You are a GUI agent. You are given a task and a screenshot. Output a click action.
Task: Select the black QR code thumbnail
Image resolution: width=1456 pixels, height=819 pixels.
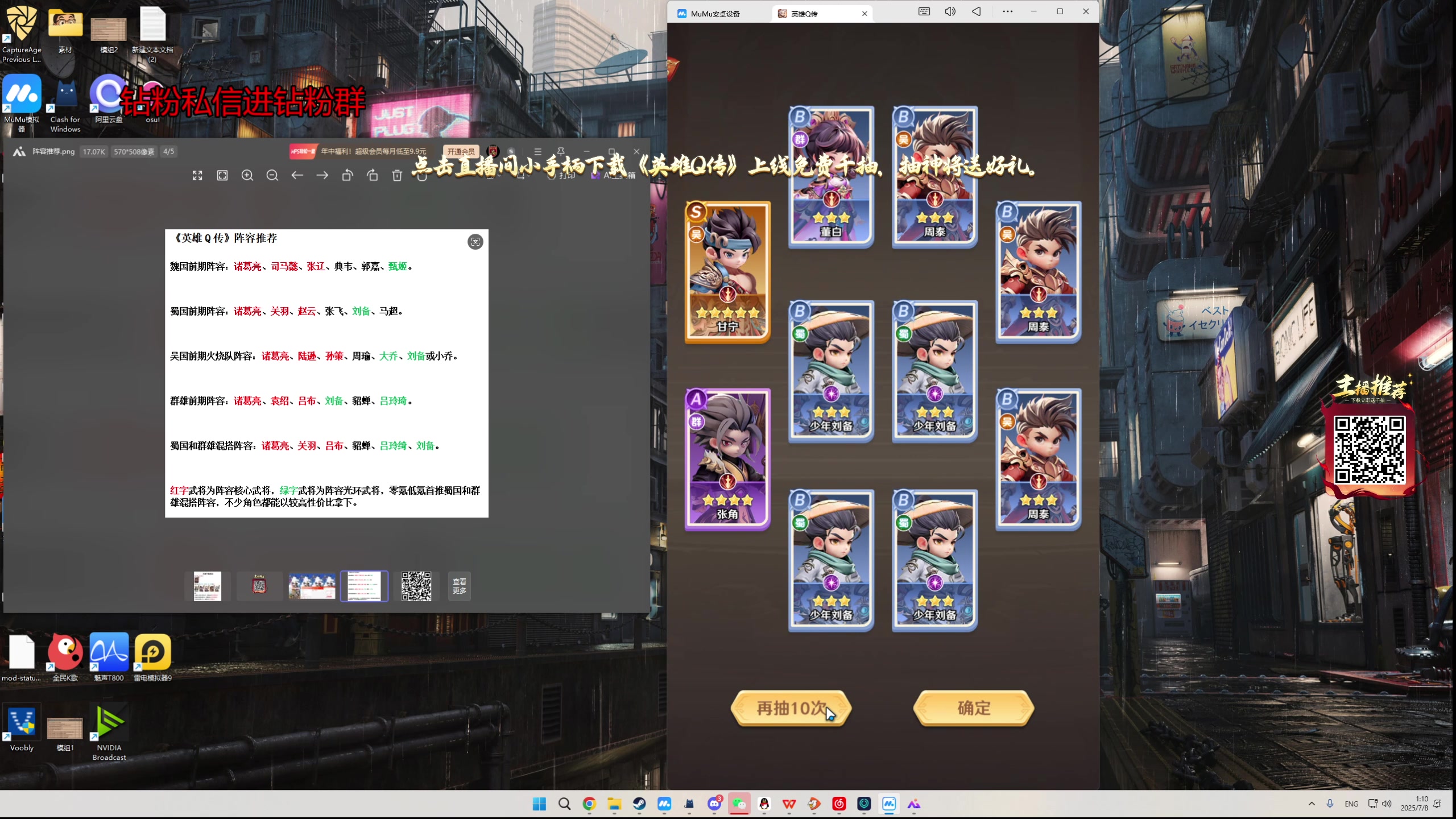click(x=416, y=586)
